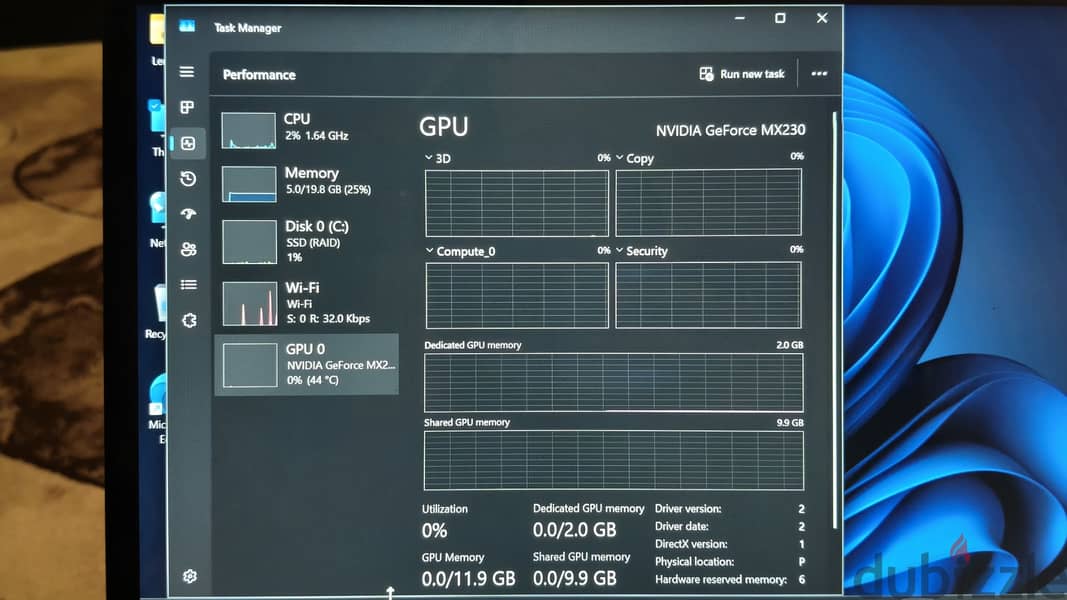Viewport: 1067px width, 600px height.
Task: Click the Memory mini graph thumbnail
Action: pyautogui.click(x=249, y=184)
